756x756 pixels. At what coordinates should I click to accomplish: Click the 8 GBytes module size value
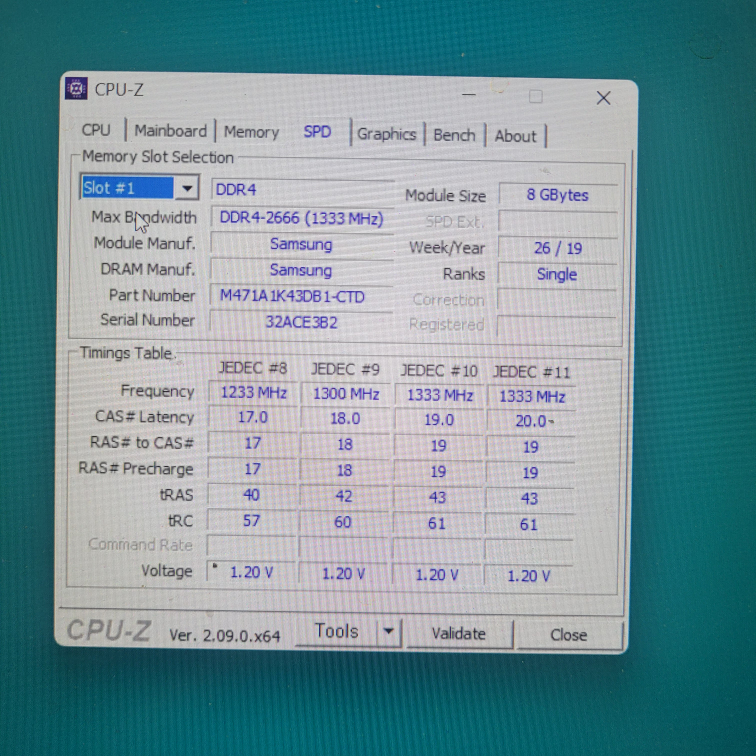tap(558, 195)
